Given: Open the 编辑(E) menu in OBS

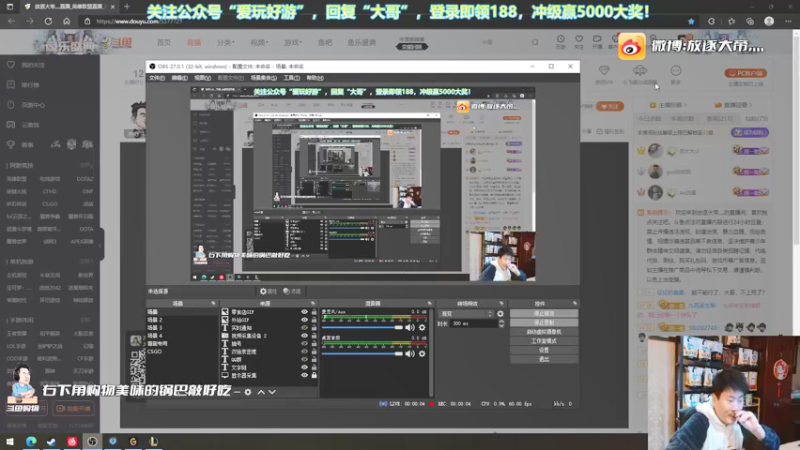Looking at the screenshot, I should 180,78.
